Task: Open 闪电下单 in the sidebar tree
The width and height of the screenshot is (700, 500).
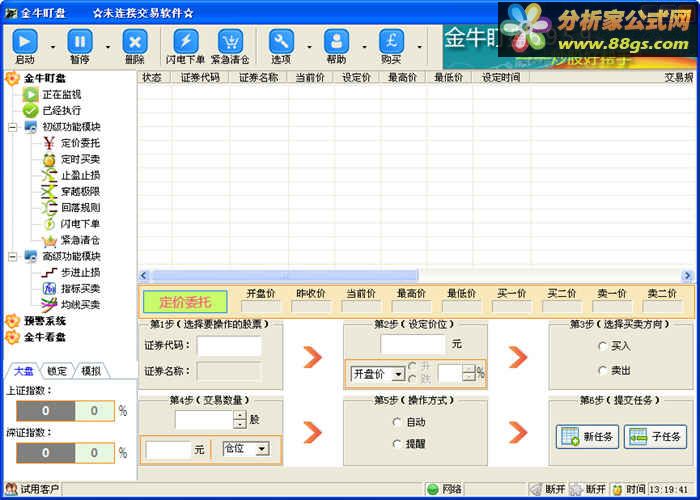Action: point(80,224)
